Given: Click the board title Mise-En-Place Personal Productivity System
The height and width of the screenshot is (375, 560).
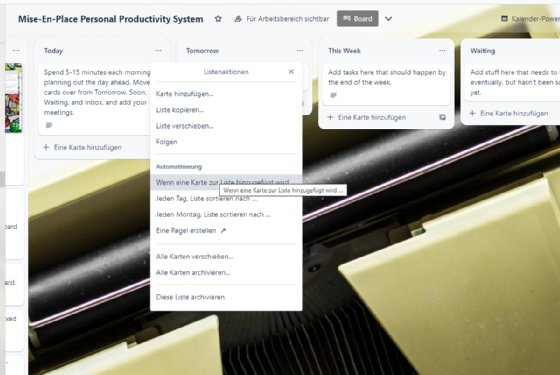Looking at the screenshot, I should 111,19.
